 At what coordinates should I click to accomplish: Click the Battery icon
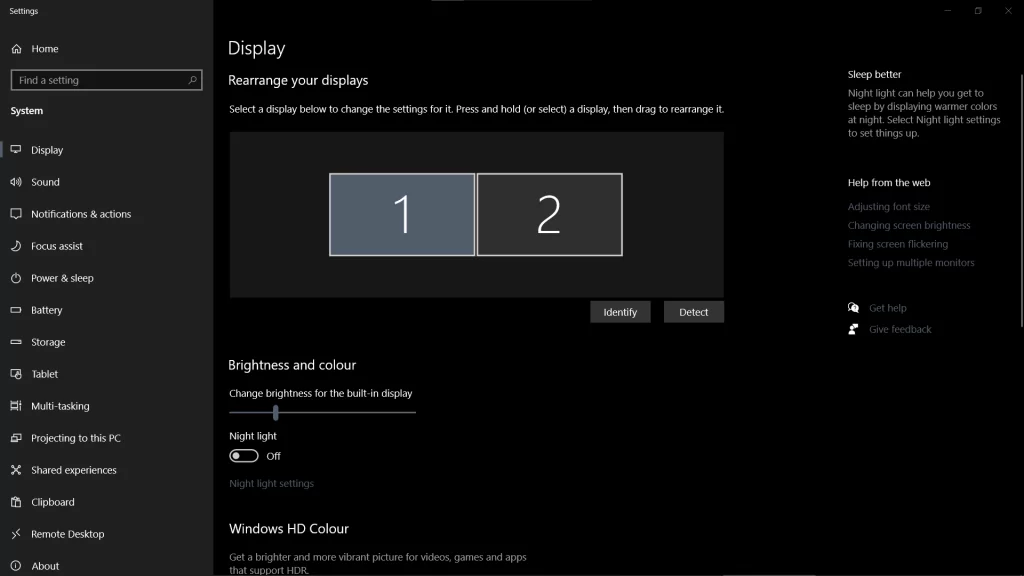click(x=16, y=310)
